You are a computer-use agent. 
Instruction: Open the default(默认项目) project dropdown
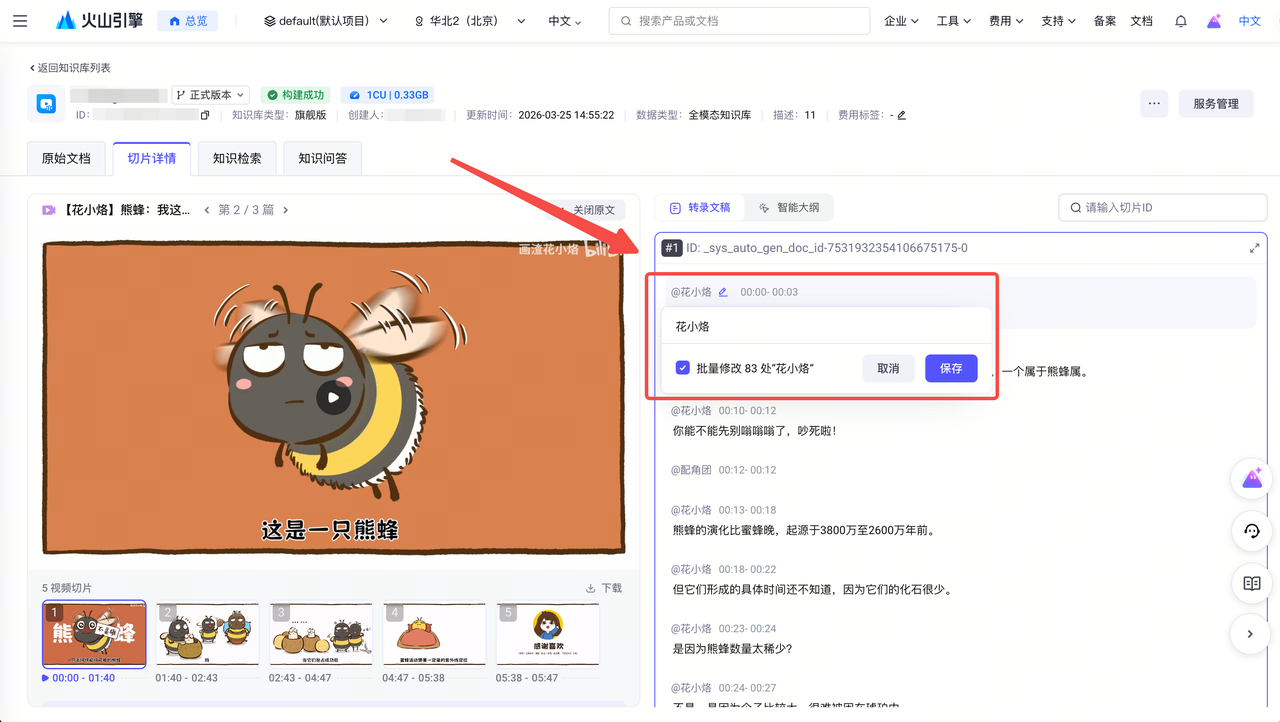326,21
